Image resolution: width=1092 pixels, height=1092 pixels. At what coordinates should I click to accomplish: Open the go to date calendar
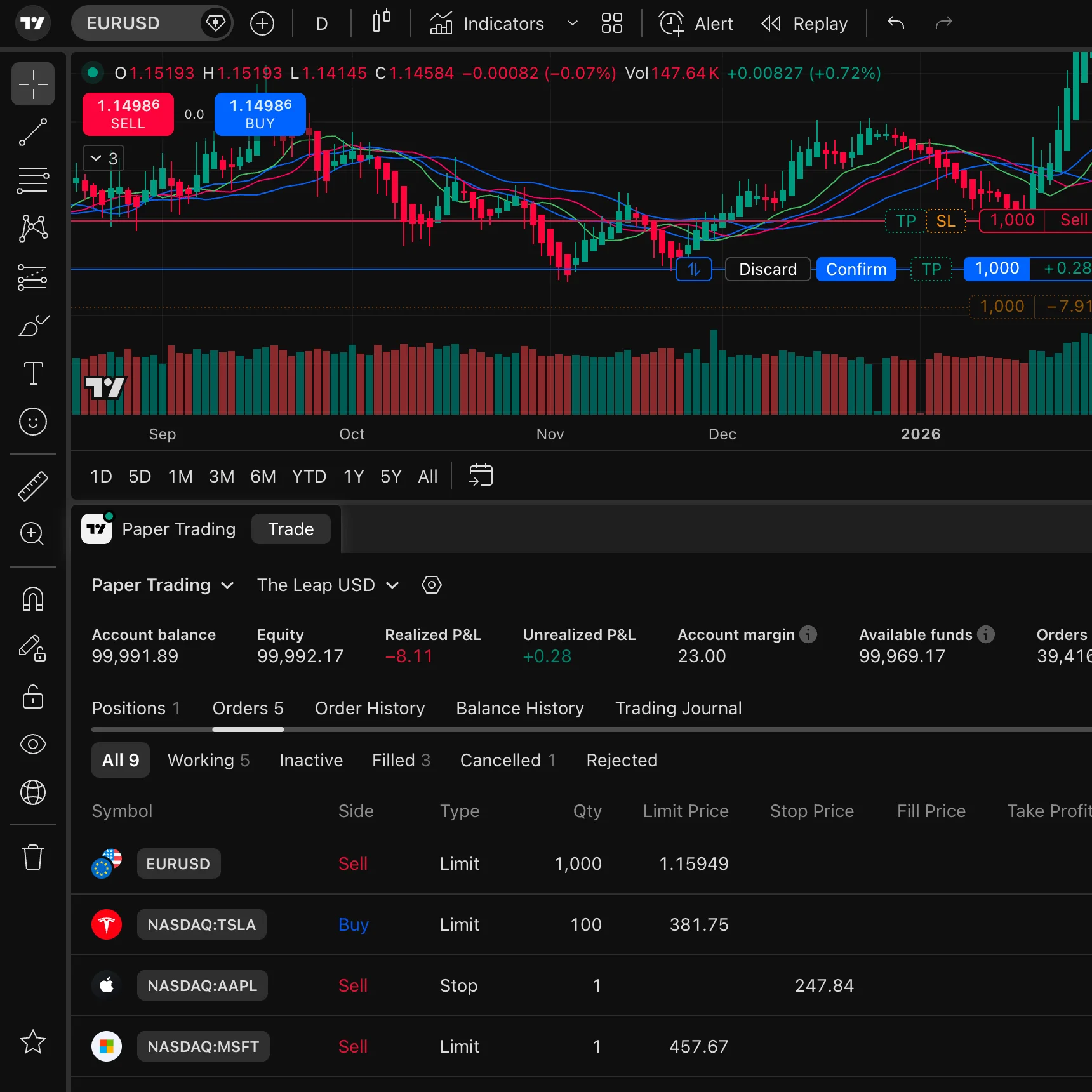click(x=481, y=475)
